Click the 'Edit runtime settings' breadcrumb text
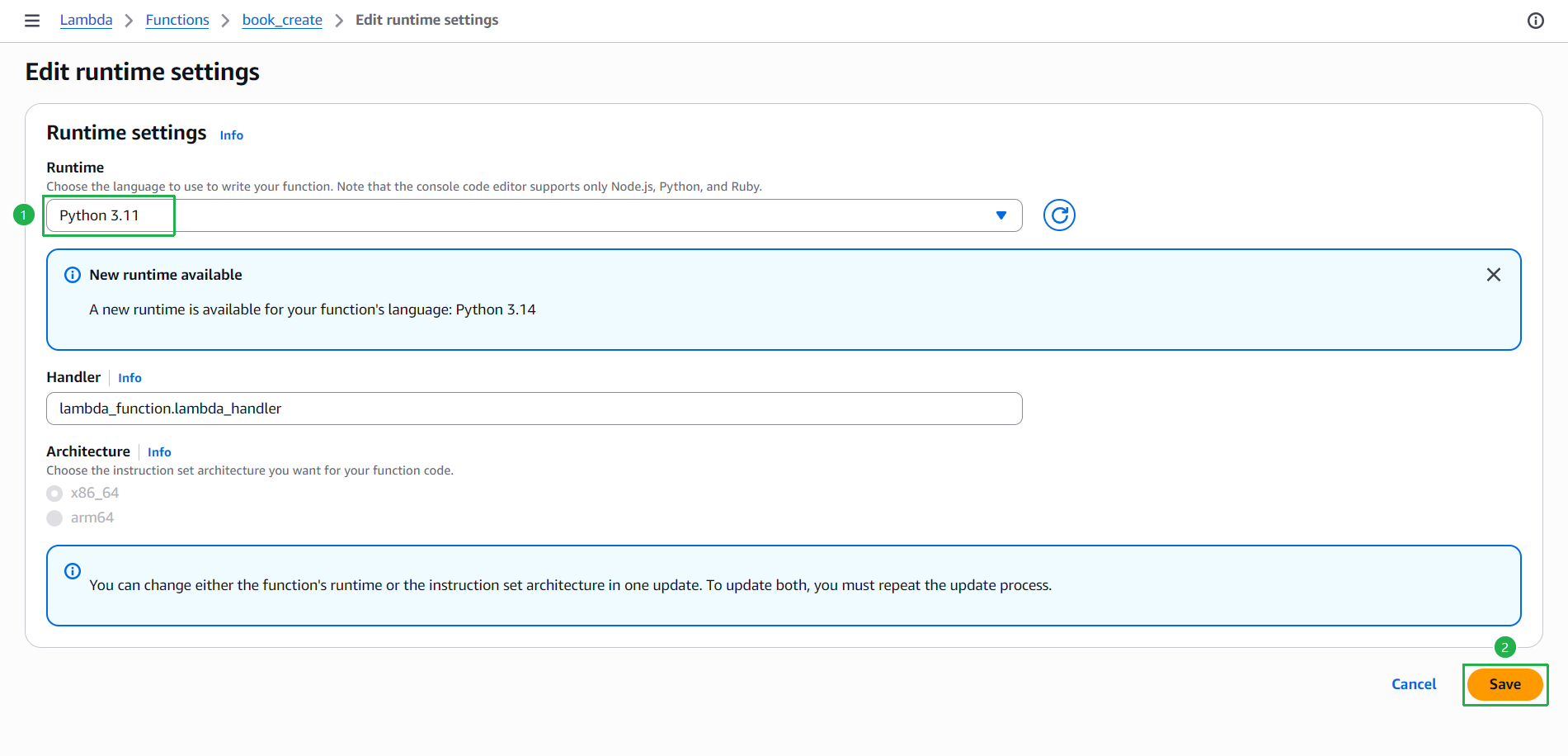Screen dimensions: 1568x756 click(x=427, y=20)
